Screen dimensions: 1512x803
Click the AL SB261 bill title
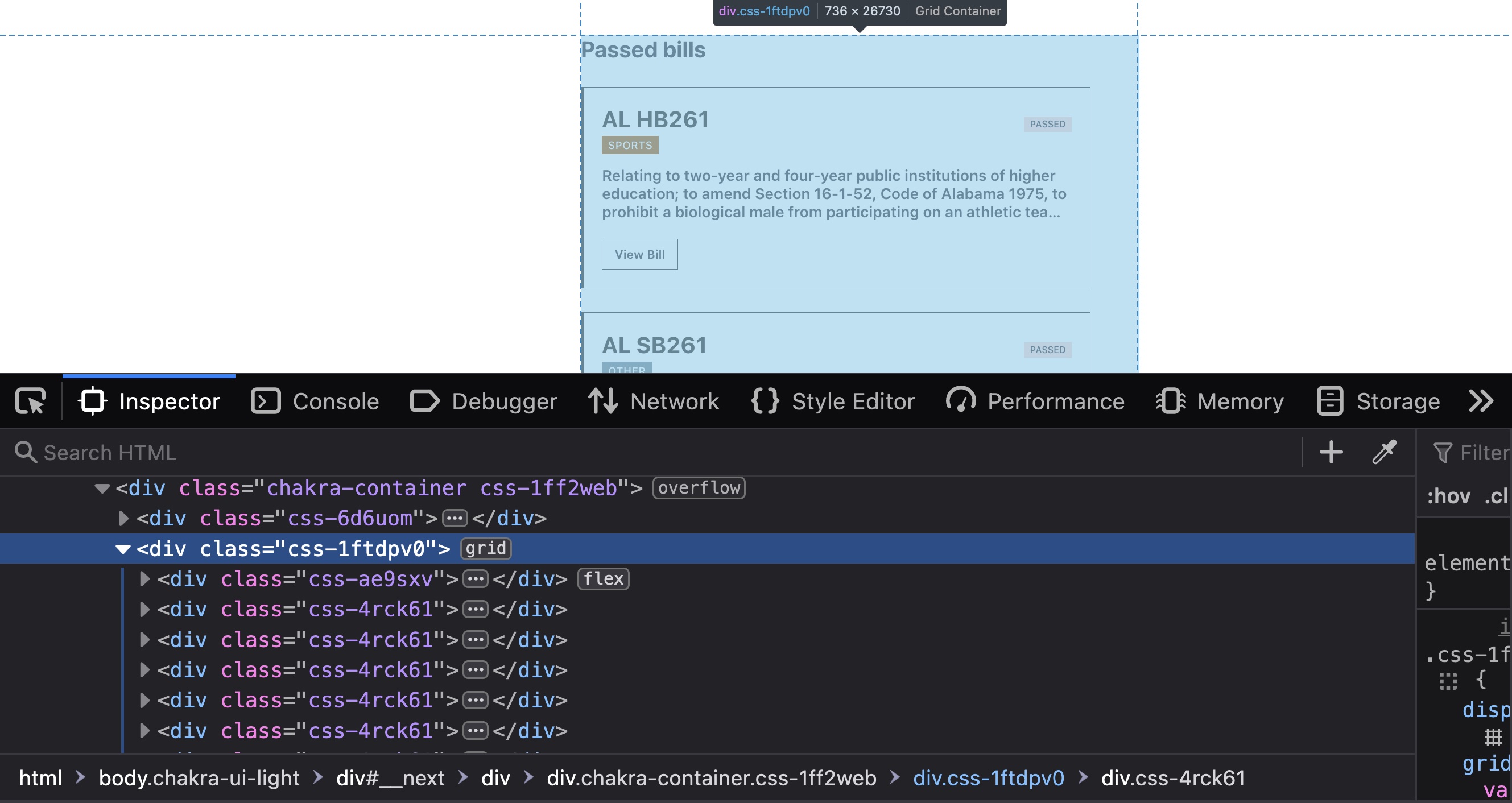tap(654, 345)
